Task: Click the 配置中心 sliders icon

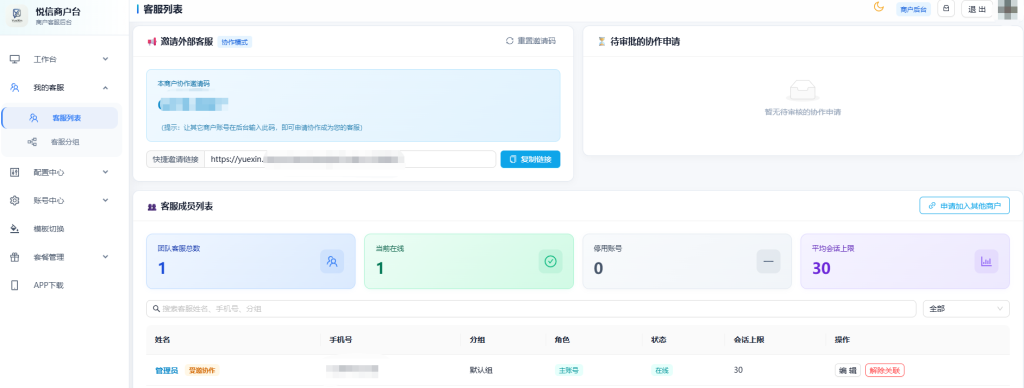Action: click(15, 172)
